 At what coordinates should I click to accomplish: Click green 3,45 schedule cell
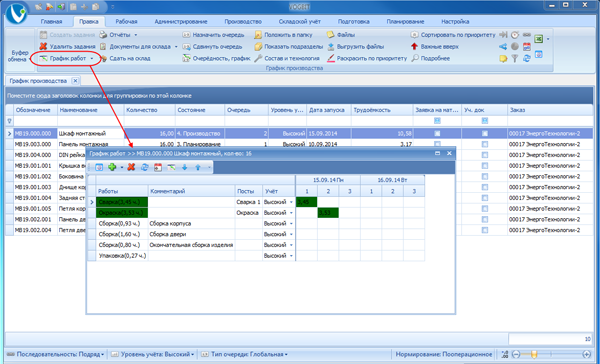tap(306, 202)
